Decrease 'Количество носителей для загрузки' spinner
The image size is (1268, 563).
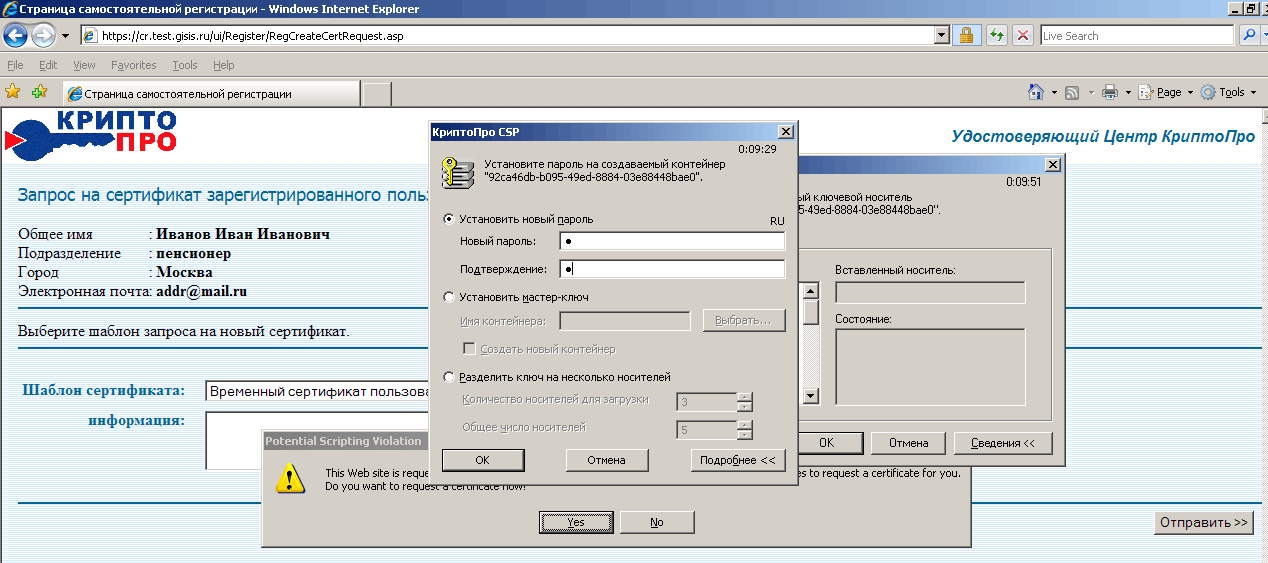(x=744, y=407)
